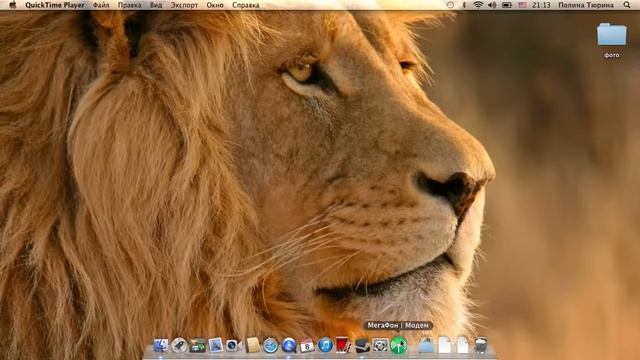This screenshot has height=360, width=640.
Task: Open the Экспорт menu
Action: [x=184, y=5]
